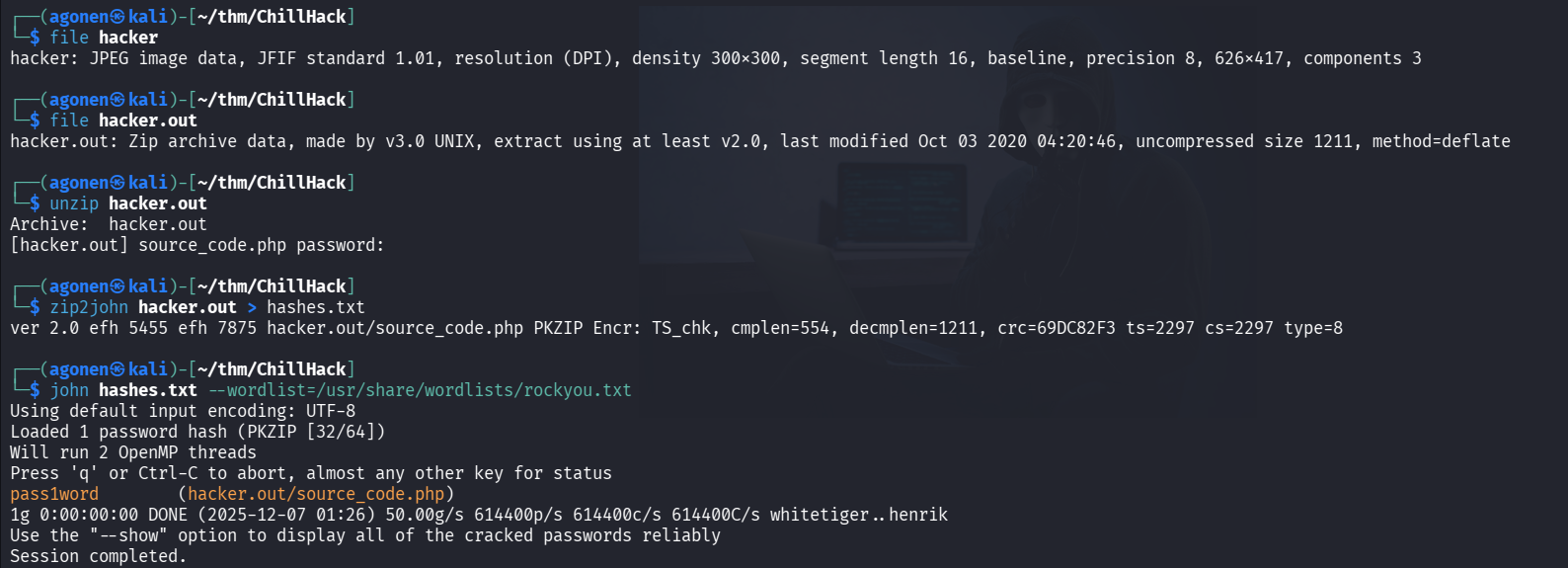1568x568 pixels.
Task: Click the "Session completed." line
Action: coord(98,556)
